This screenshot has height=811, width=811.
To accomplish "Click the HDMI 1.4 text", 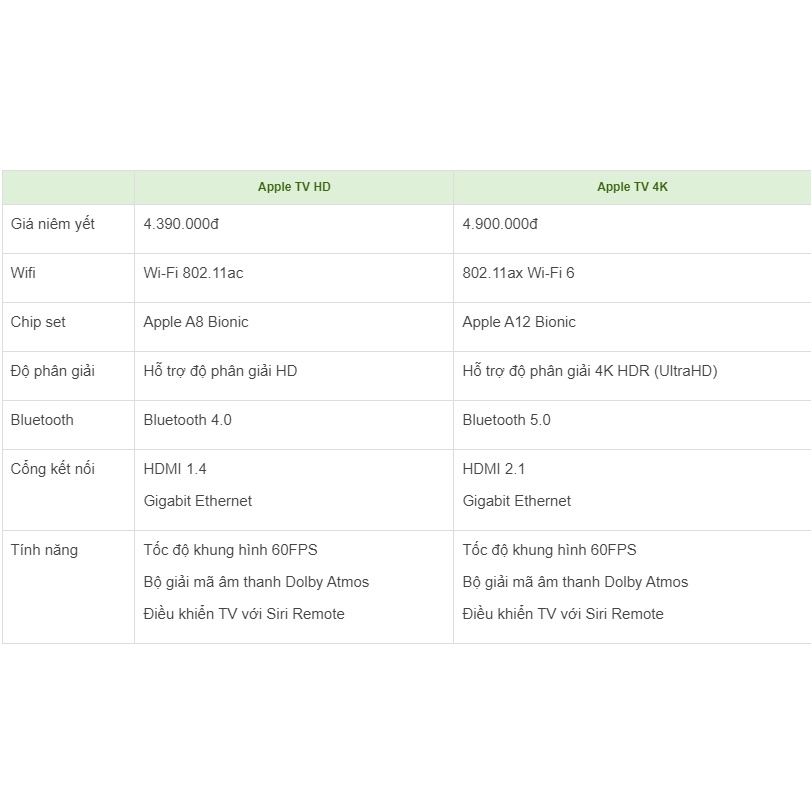I will point(175,469).
